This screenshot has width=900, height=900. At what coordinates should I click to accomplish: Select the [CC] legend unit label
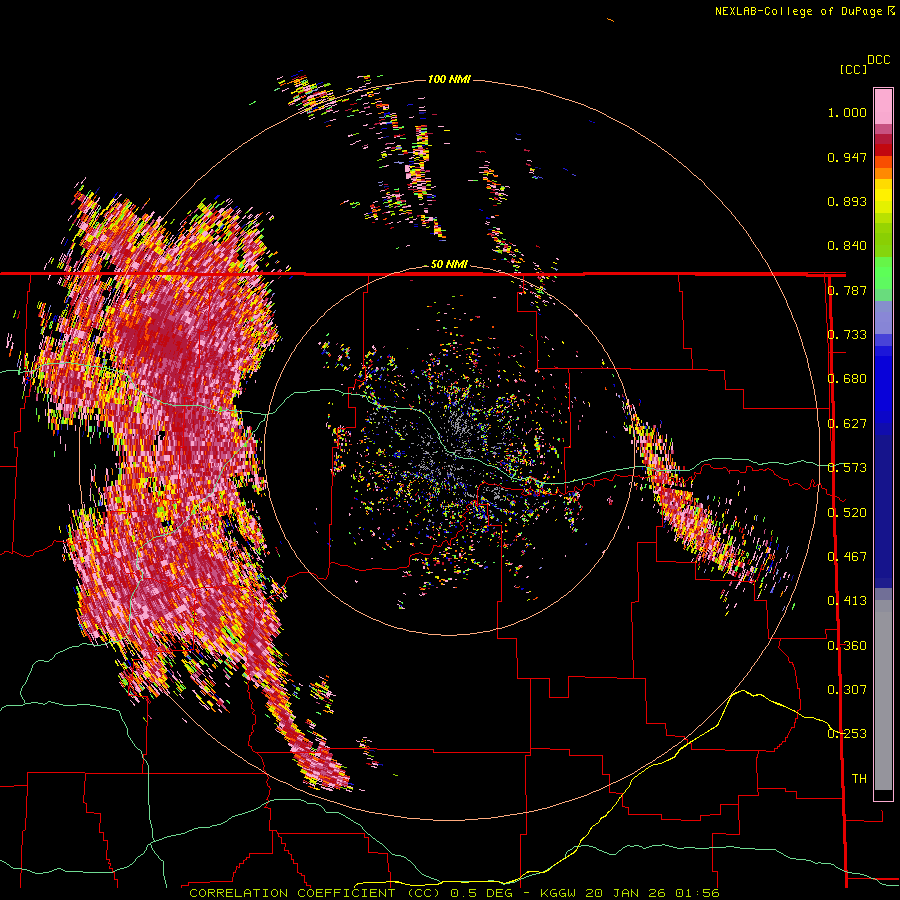pyautogui.click(x=853, y=69)
